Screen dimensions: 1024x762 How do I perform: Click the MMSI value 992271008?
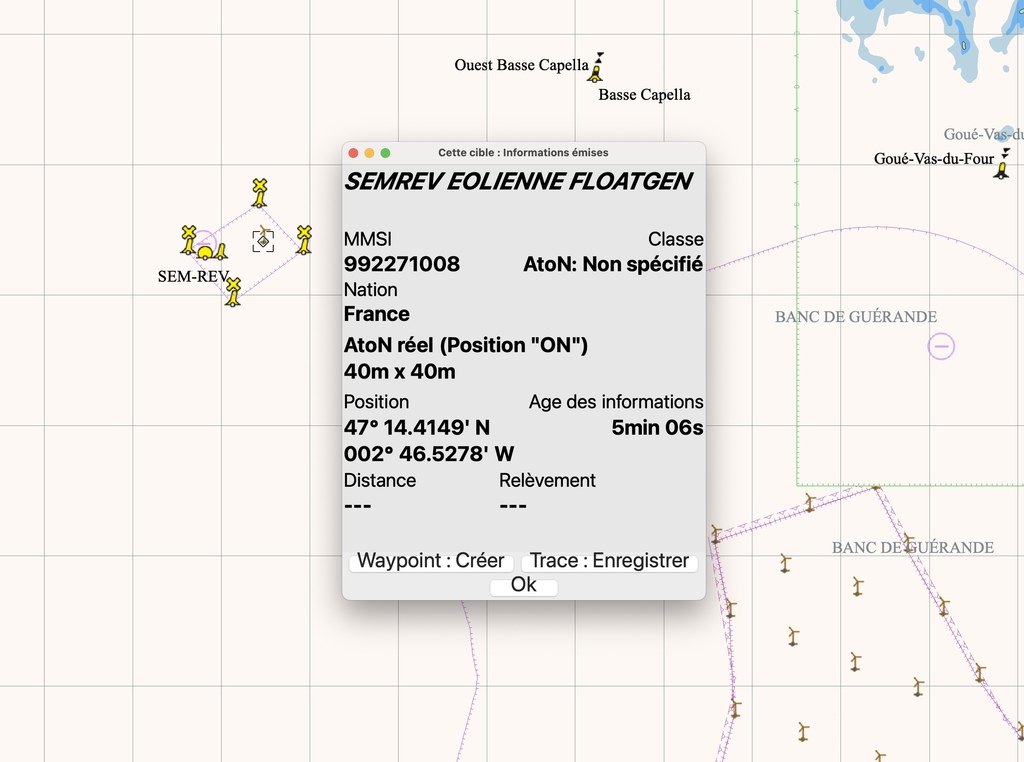pos(402,264)
